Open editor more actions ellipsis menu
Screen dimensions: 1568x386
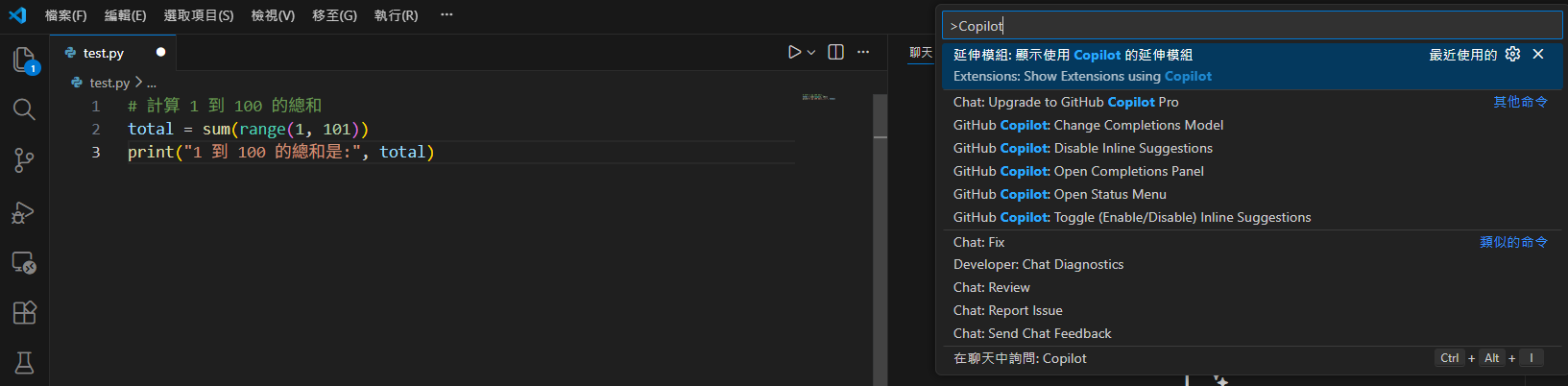(863, 52)
